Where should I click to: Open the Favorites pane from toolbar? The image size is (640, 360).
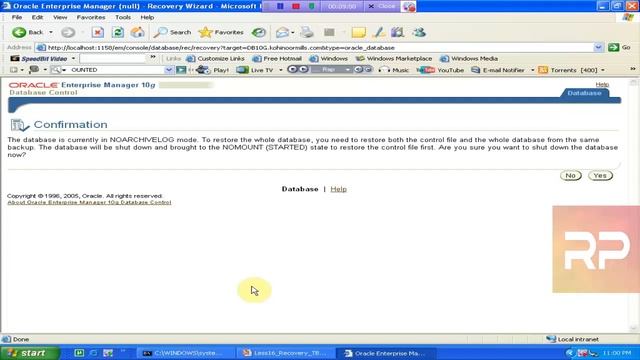coord(221,32)
